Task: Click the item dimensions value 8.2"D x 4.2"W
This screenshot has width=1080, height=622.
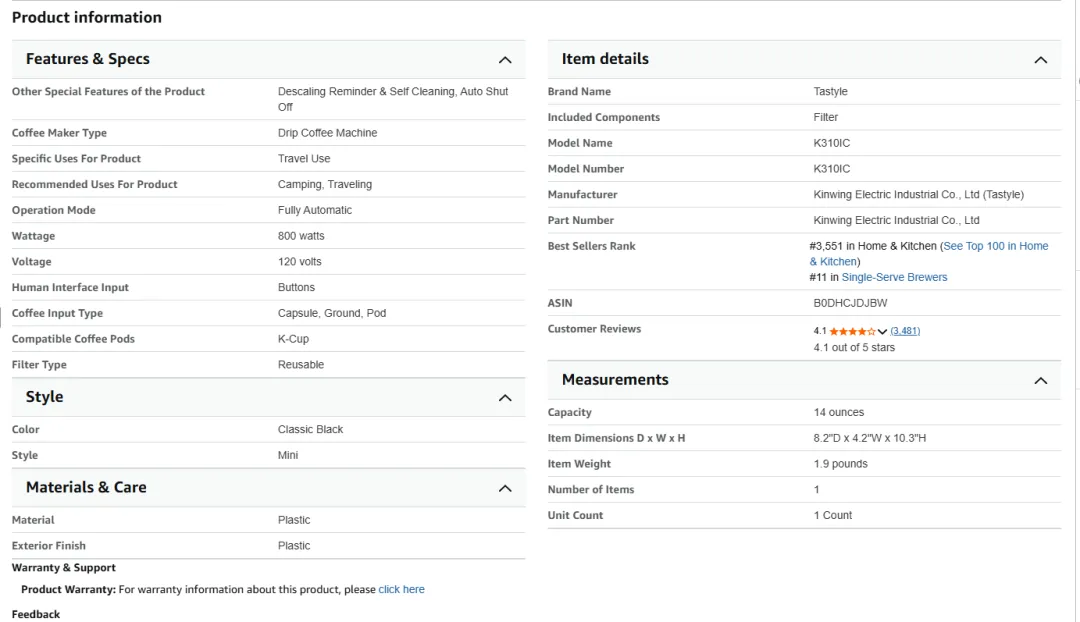Action: [x=869, y=438]
